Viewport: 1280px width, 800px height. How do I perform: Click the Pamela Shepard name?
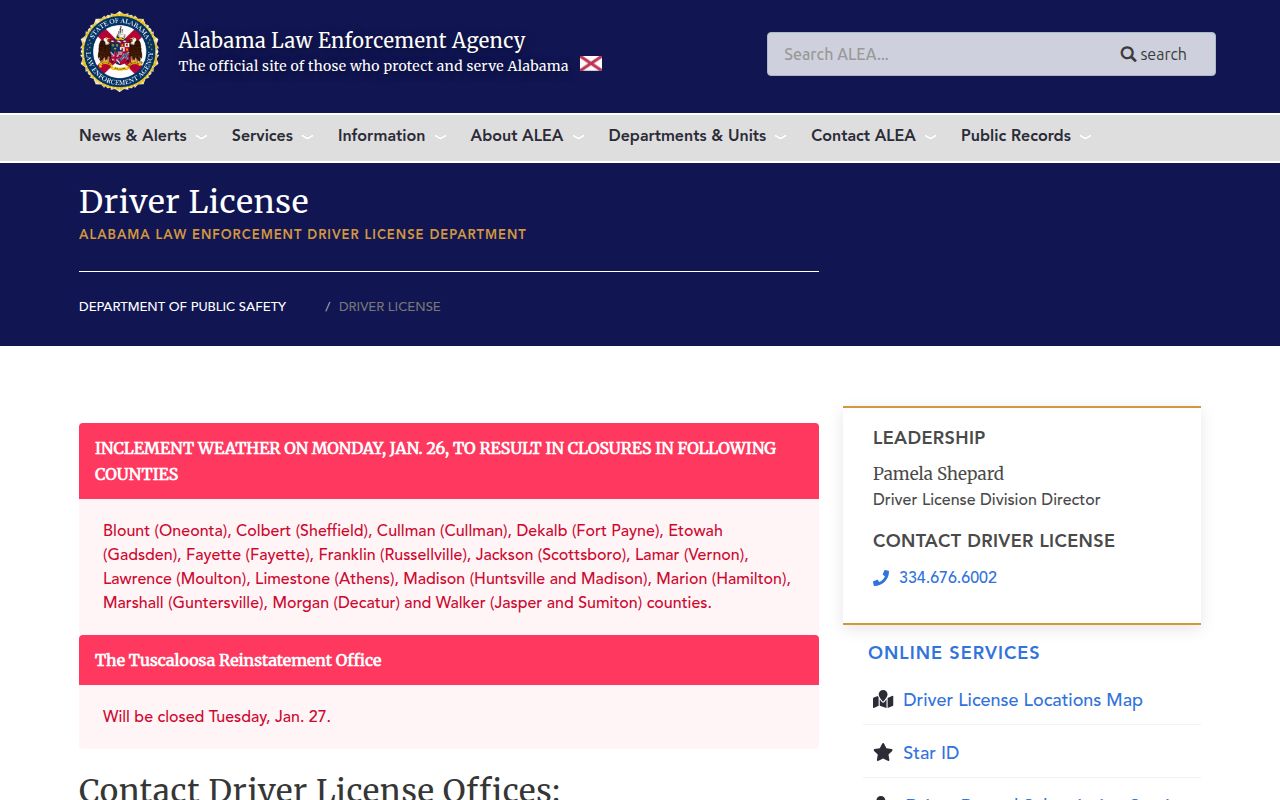(x=938, y=474)
